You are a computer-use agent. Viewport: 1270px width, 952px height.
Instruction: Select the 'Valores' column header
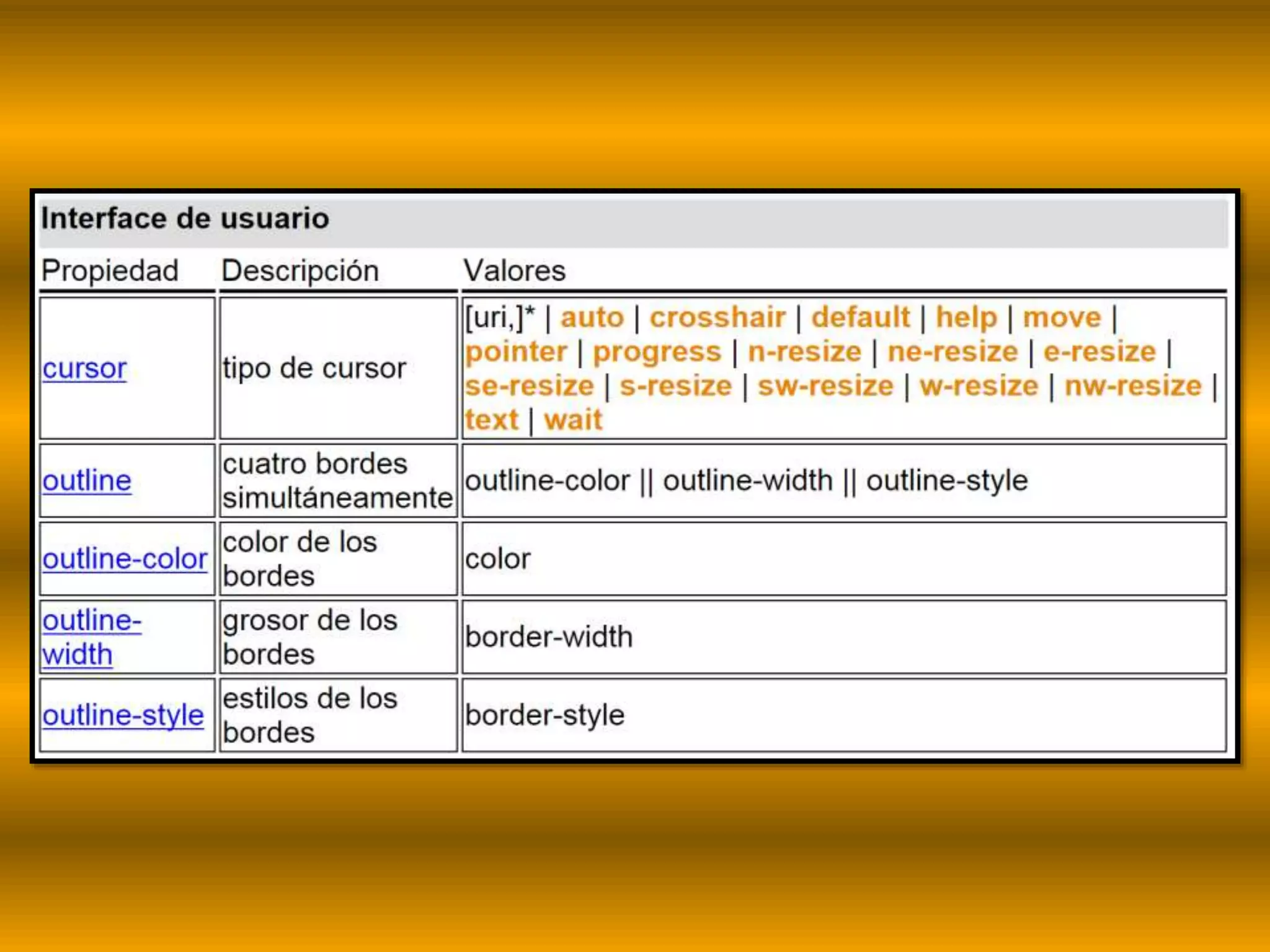pyautogui.click(x=515, y=271)
